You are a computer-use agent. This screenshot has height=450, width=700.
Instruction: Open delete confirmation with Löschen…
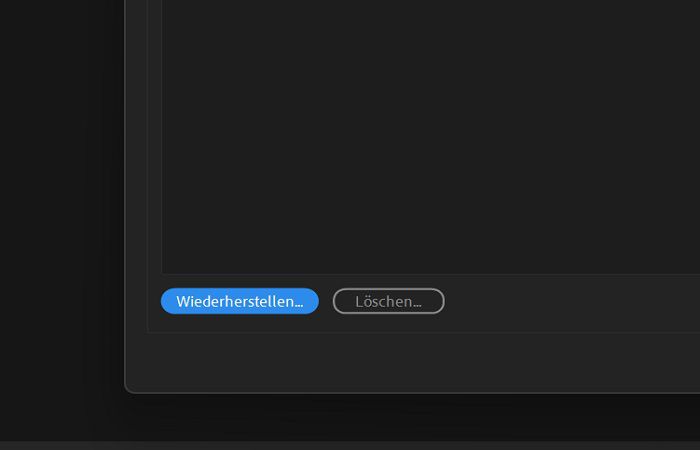388,301
